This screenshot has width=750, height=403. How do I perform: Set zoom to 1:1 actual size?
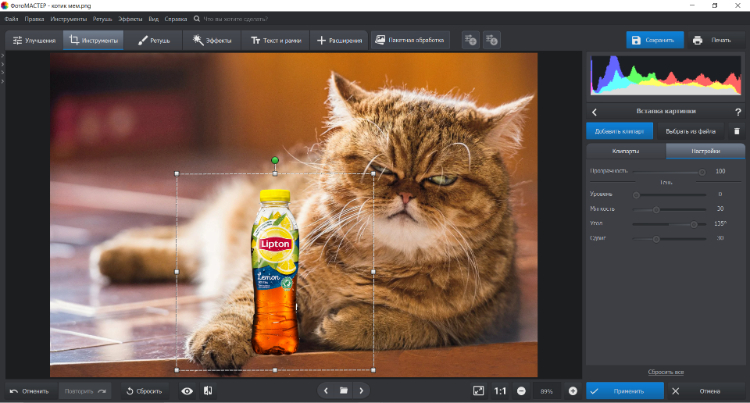point(500,390)
